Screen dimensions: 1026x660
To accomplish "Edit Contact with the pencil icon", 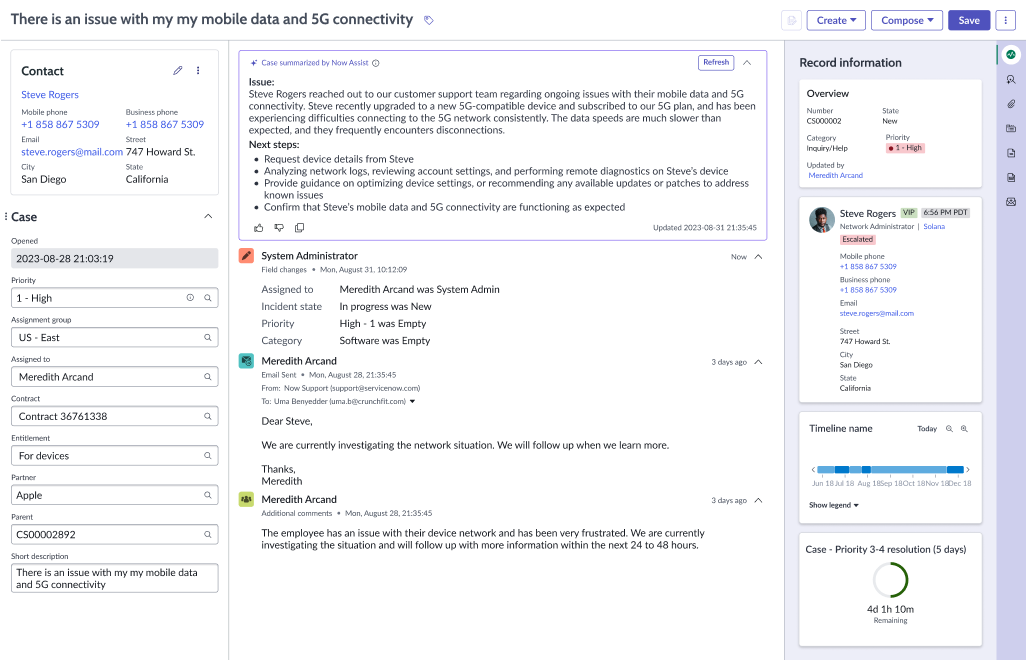I will tap(177, 71).
